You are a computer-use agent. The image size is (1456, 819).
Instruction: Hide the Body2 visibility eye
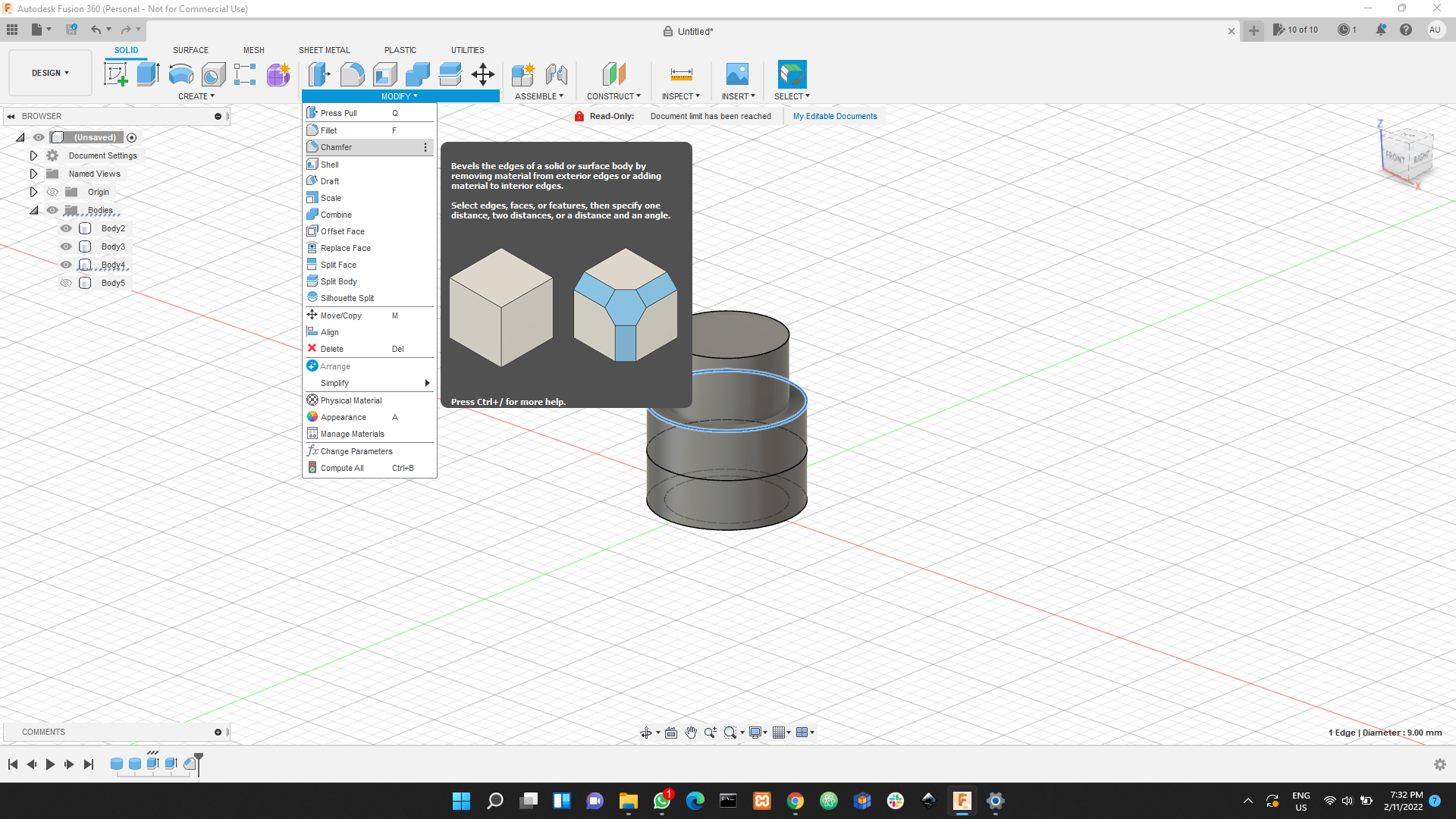click(x=66, y=227)
